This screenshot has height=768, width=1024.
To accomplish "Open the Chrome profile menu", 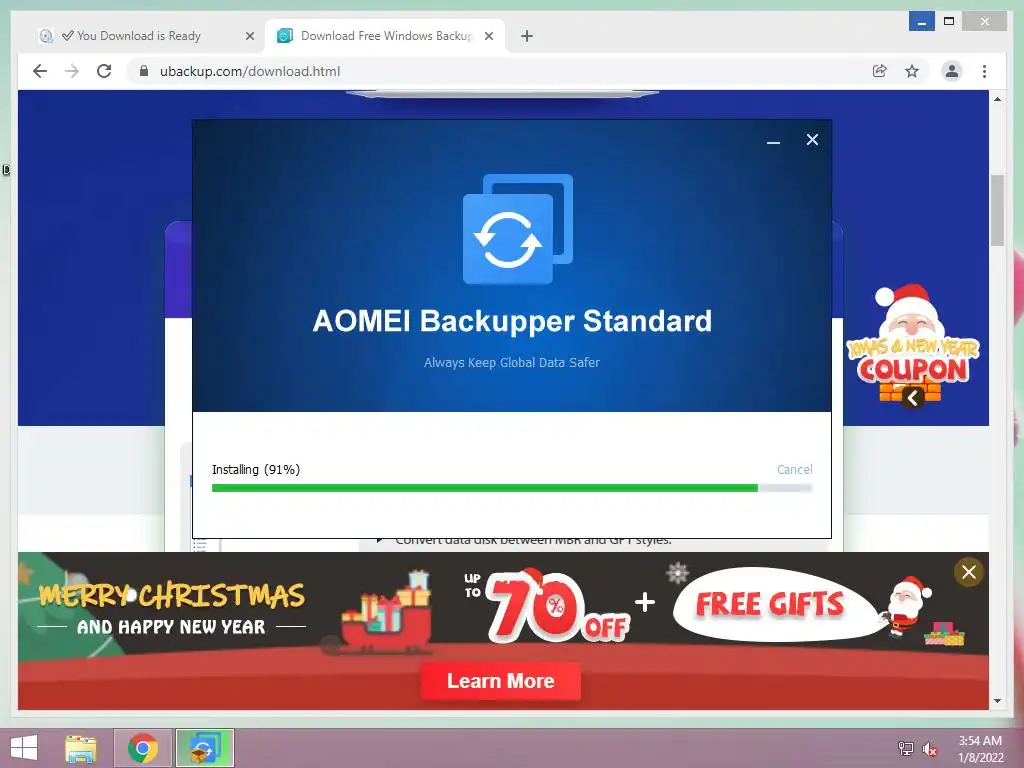I will coord(952,71).
